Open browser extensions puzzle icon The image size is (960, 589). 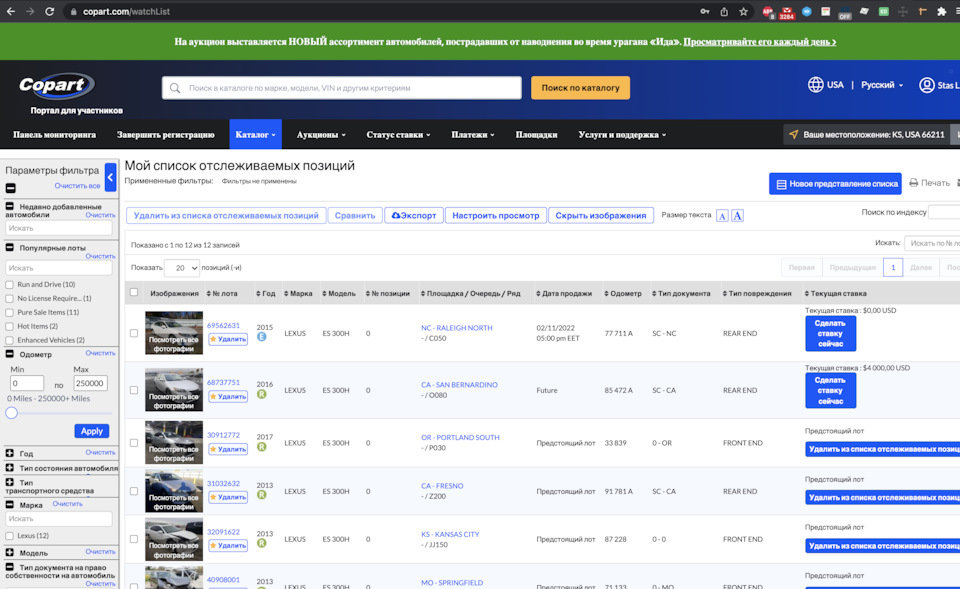[942, 11]
